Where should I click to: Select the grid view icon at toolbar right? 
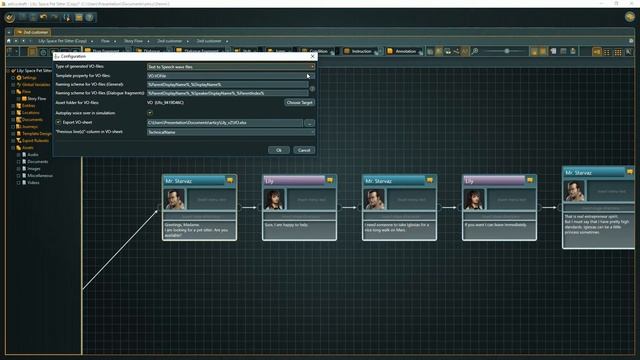click(x=618, y=52)
